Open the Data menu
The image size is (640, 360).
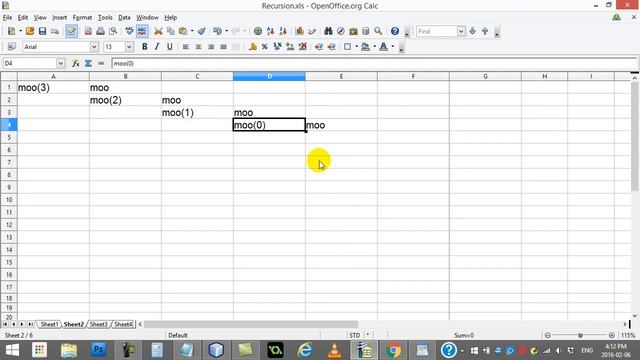(124, 18)
